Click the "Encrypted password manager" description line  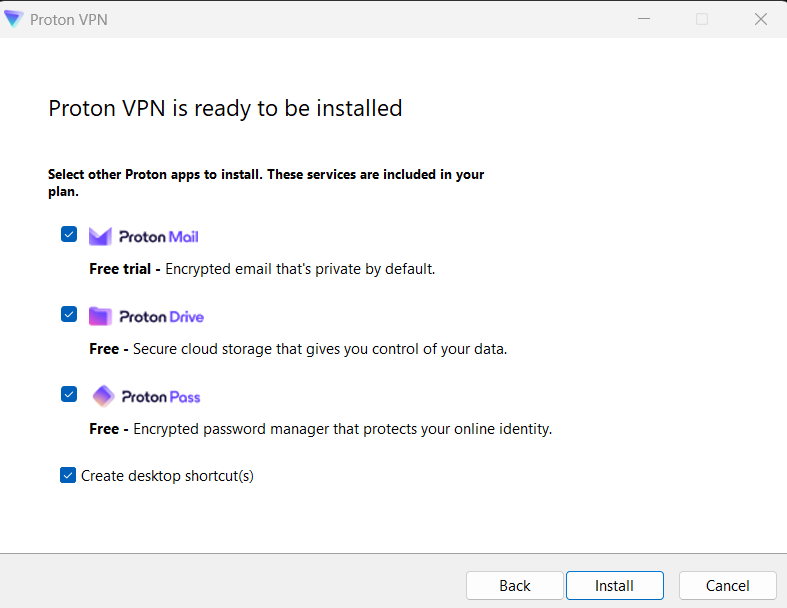320,429
